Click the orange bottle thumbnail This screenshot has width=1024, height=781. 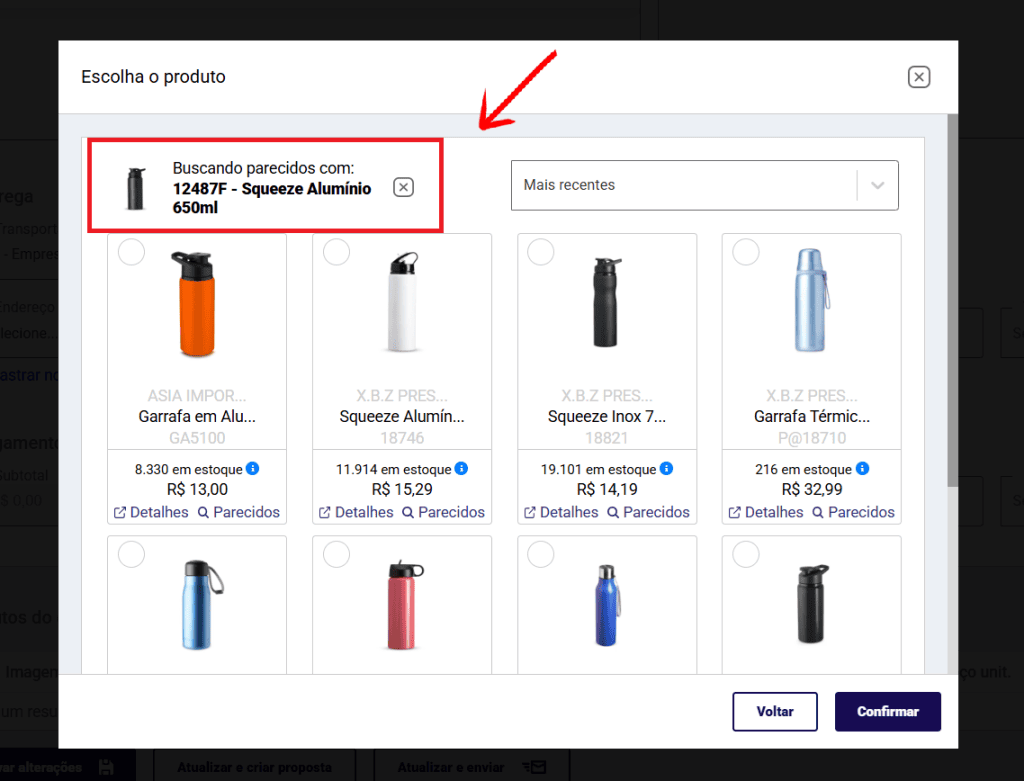pyautogui.click(x=195, y=304)
